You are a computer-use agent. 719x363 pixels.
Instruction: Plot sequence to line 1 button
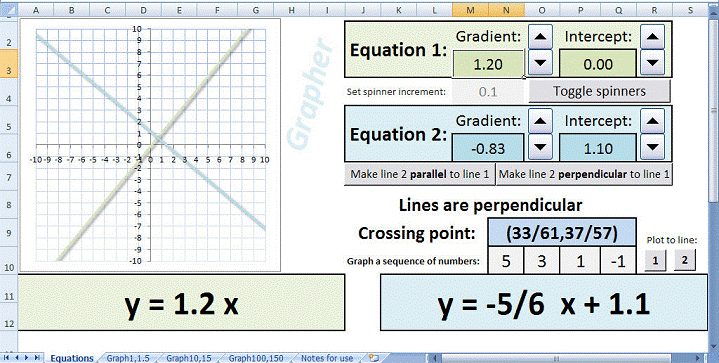pos(655,260)
